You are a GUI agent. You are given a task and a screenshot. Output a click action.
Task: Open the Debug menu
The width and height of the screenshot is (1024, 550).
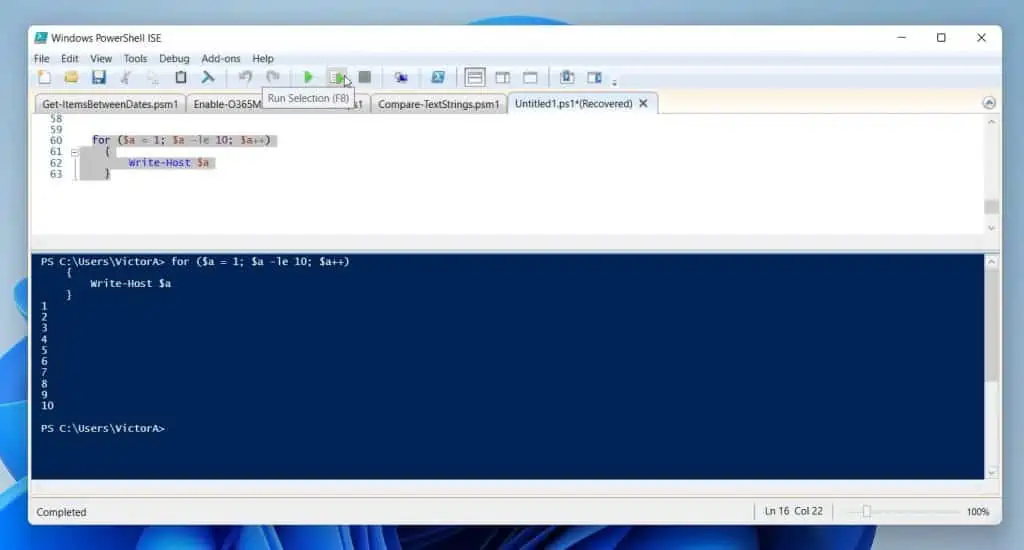click(x=174, y=59)
